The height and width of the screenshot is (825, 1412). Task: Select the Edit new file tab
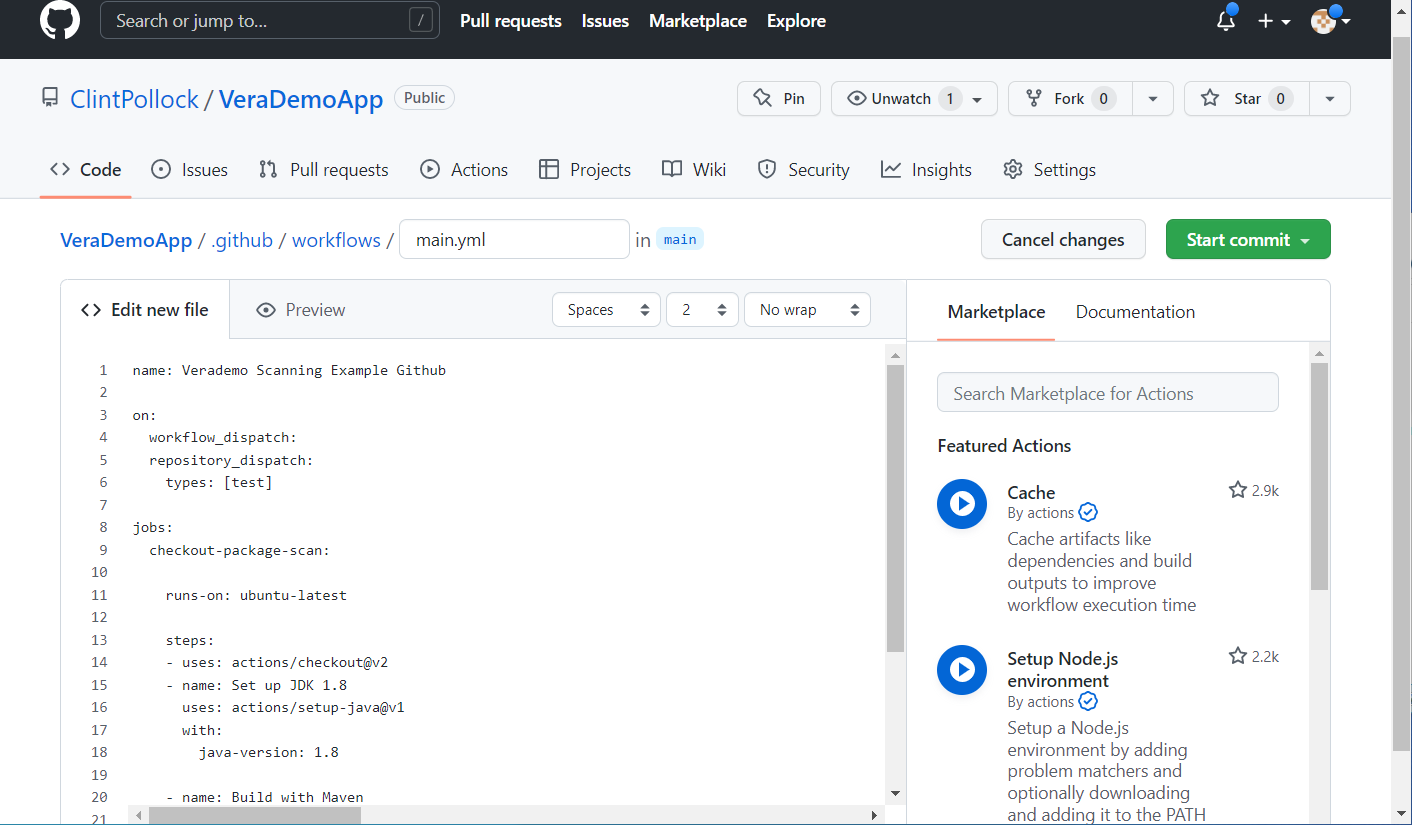pyautogui.click(x=145, y=310)
